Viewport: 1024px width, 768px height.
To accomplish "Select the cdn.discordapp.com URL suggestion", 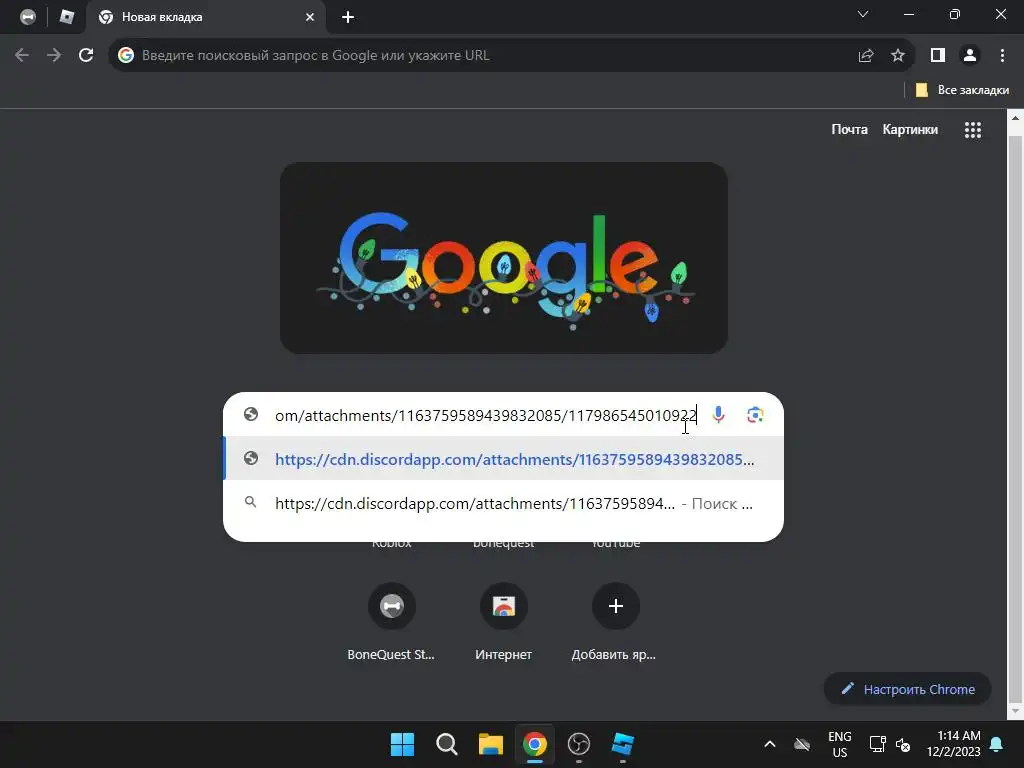I will (504, 458).
